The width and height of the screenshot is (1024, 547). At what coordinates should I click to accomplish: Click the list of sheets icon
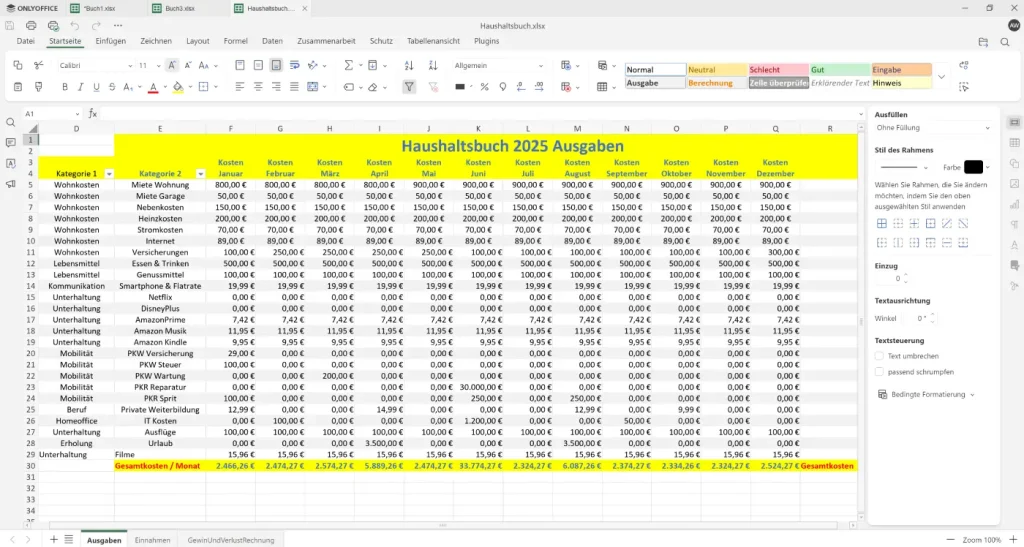click(x=69, y=539)
